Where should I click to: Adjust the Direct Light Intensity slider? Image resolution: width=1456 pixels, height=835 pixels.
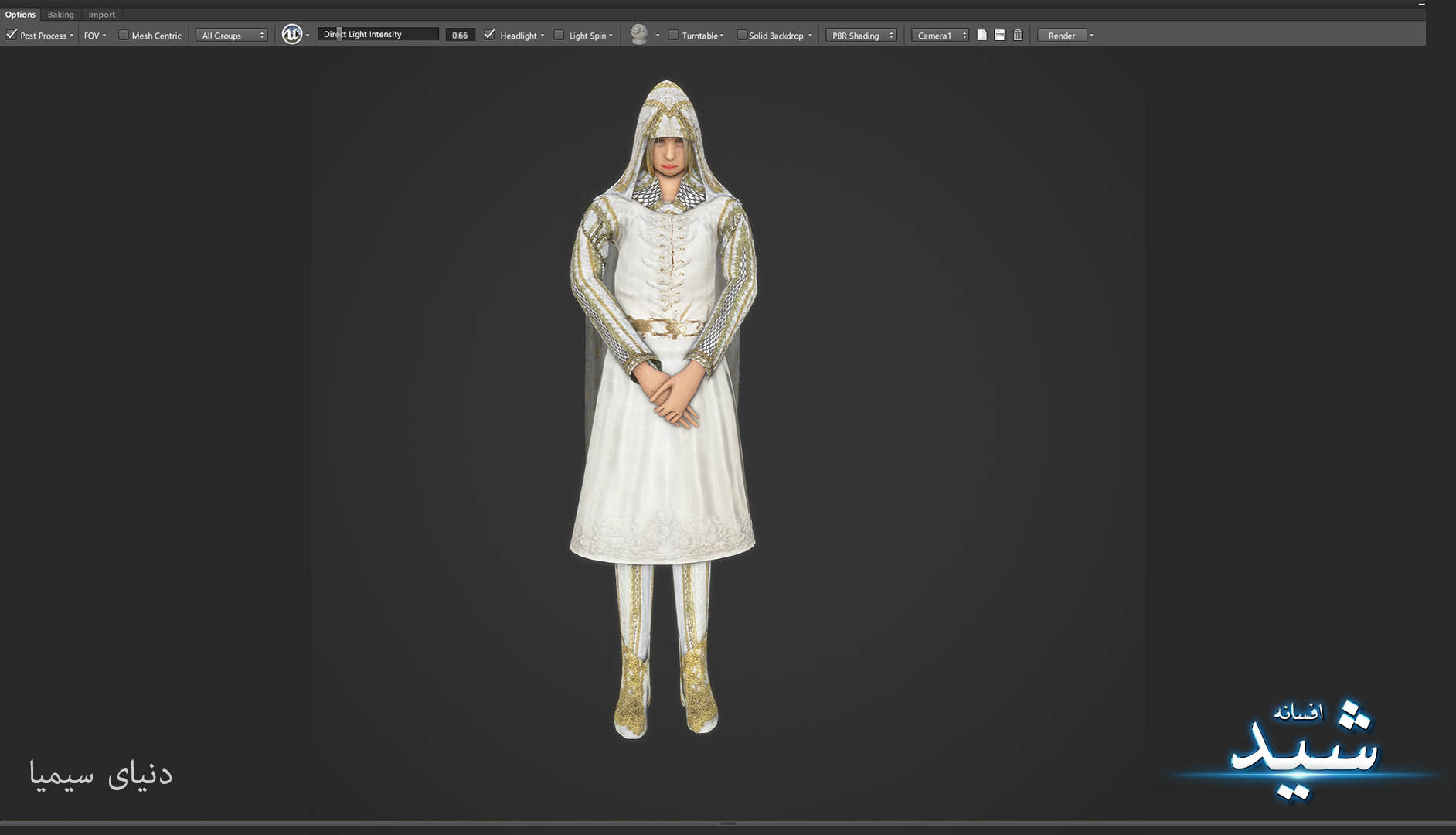click(377, 34)
